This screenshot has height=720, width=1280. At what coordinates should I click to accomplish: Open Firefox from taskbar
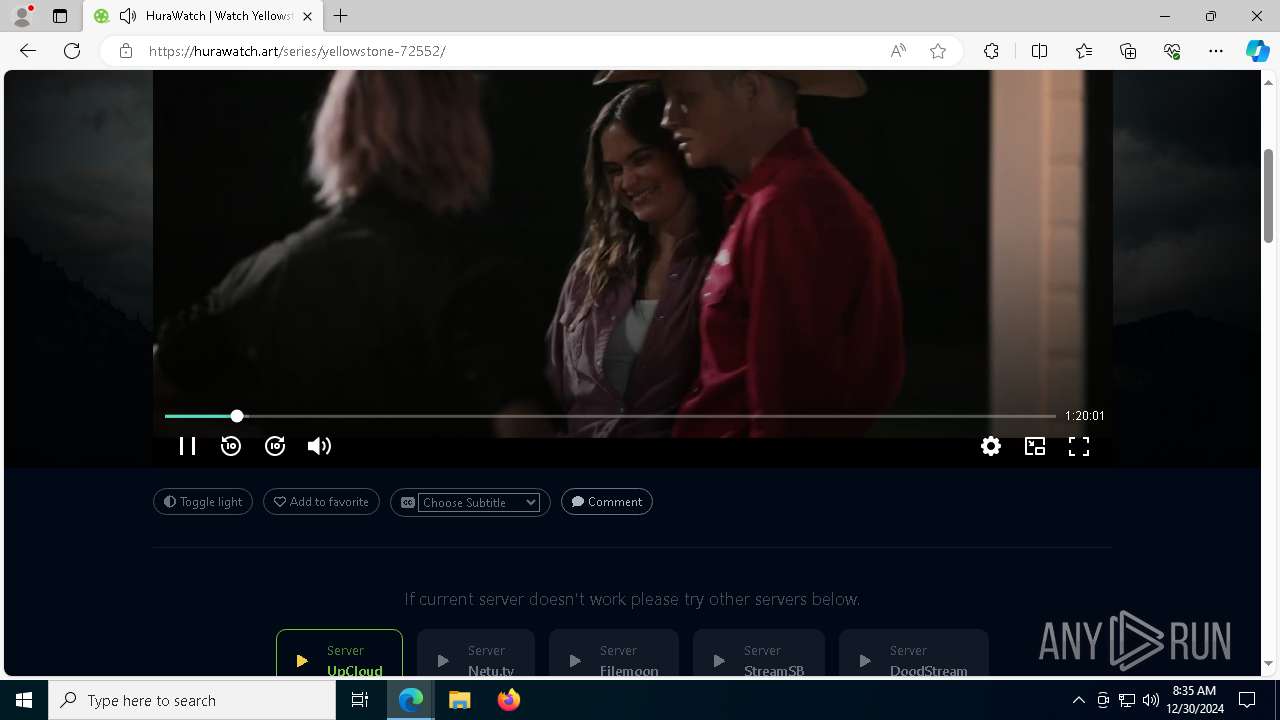pyautogui.click(x=508, y=700)
